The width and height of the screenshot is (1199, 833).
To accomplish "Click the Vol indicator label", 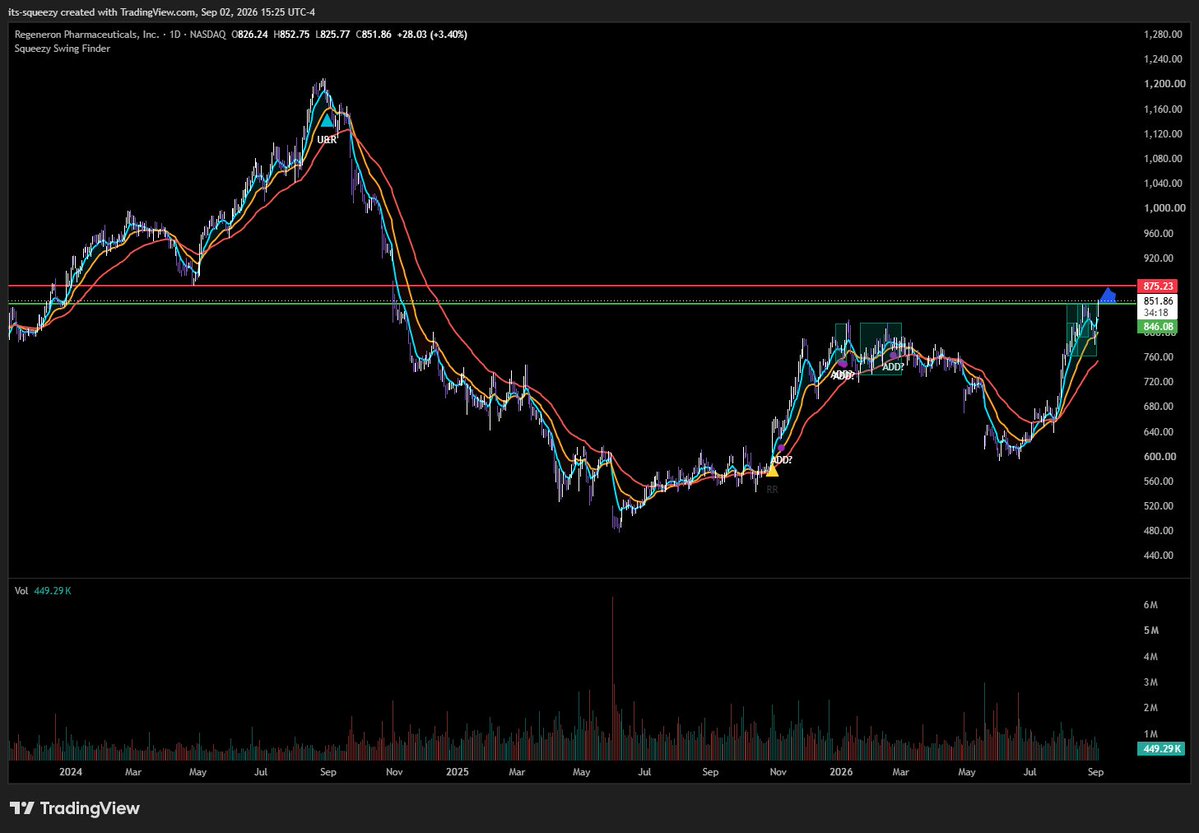I will (21, 591).
